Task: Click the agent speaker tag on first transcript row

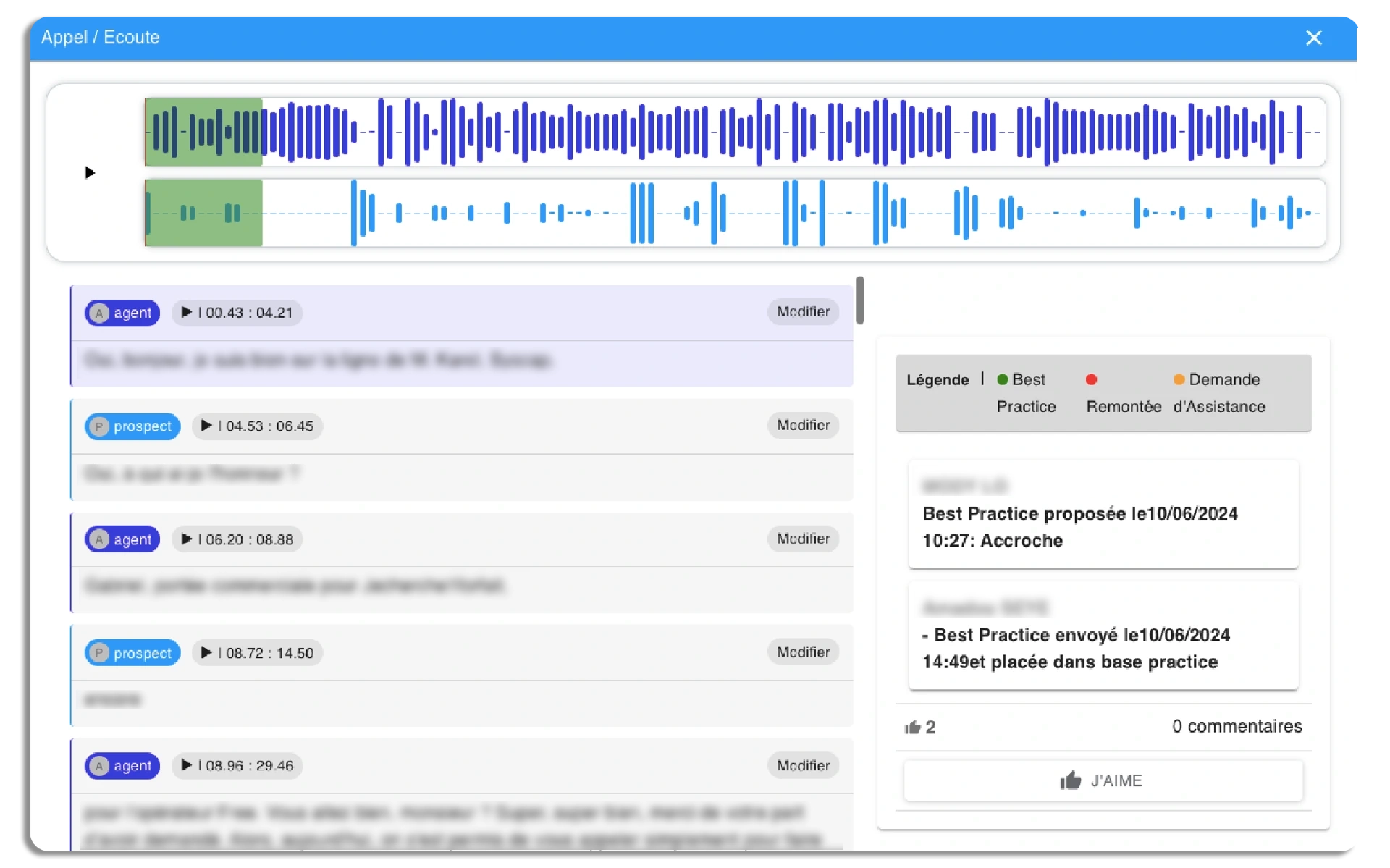Action: [122, 313]
